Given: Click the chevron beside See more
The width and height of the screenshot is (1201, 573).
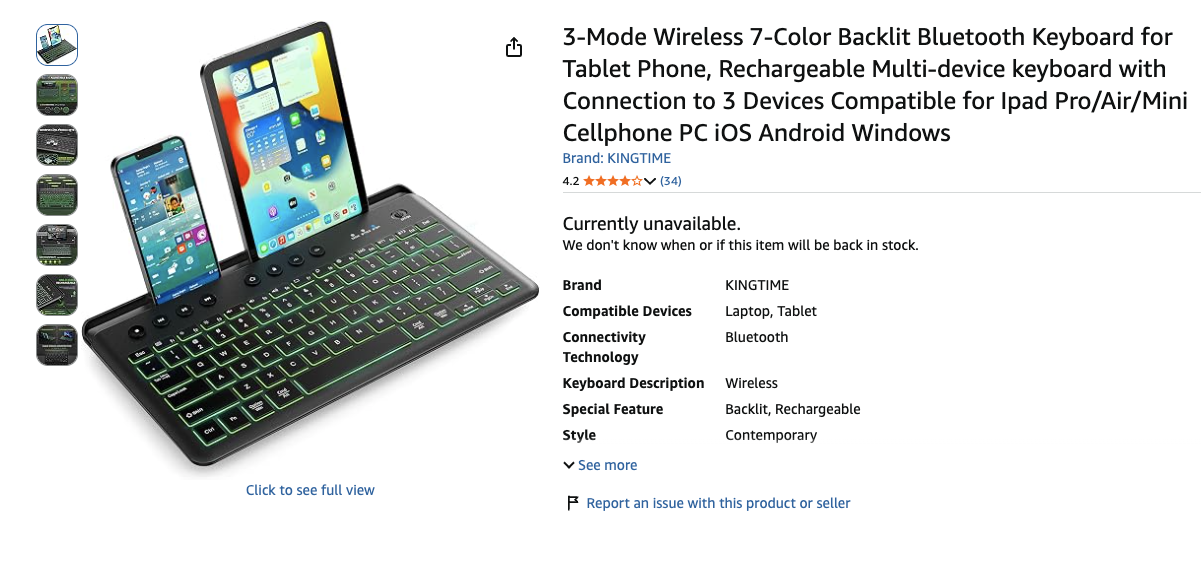Looking at the screenshot, I should (569, 465).
